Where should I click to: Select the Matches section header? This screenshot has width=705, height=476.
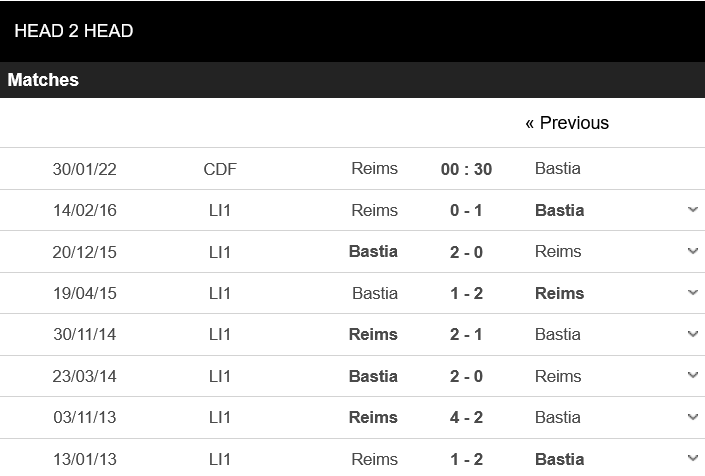click(x=43, y=80)
